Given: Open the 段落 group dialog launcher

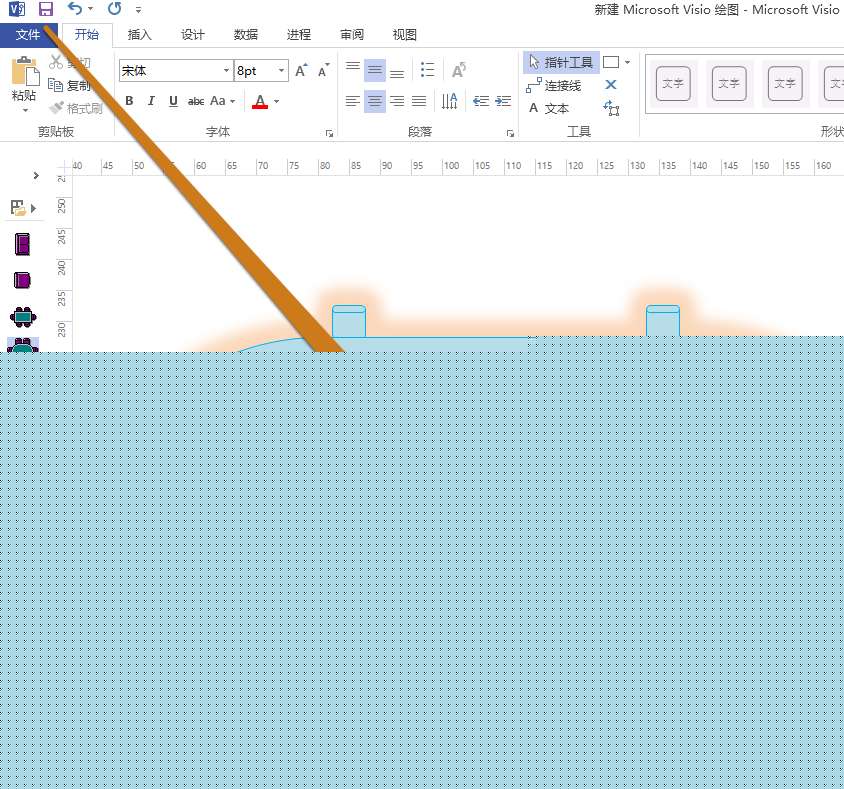Looking at the screenshot, I should (x=510, y=133).
